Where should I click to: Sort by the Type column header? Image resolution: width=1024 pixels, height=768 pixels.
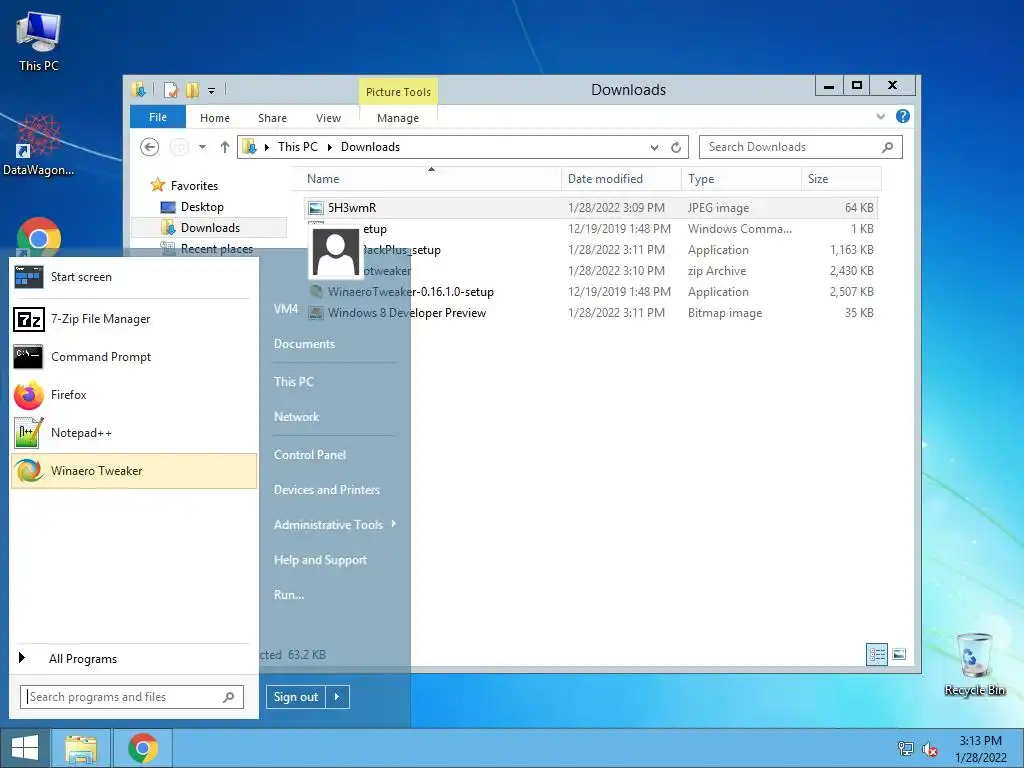(741, 179)
